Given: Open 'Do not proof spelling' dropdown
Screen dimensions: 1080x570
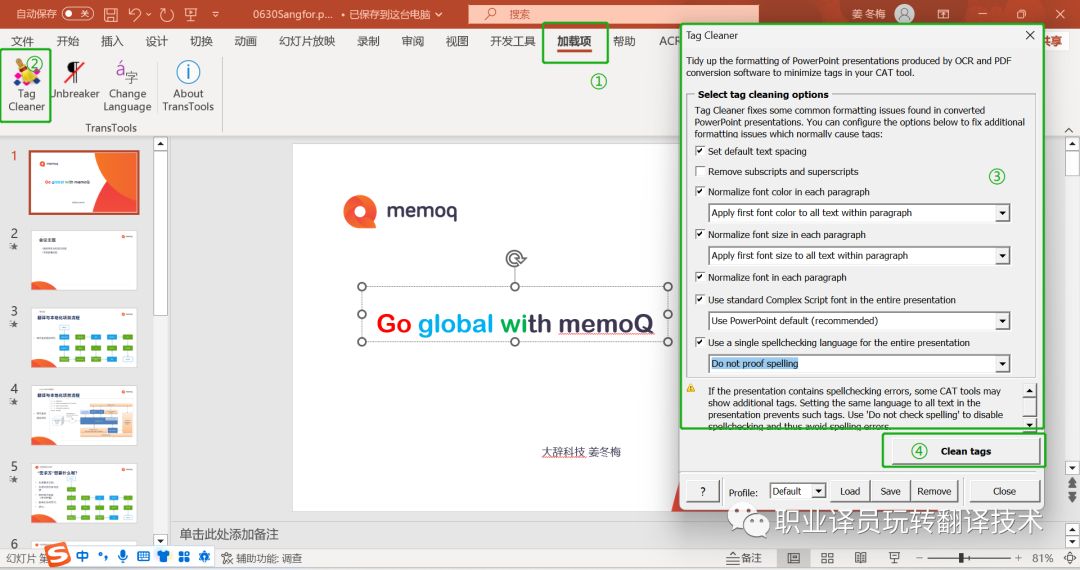Looking at the screenshot, I should click(x=1002, y=363).
